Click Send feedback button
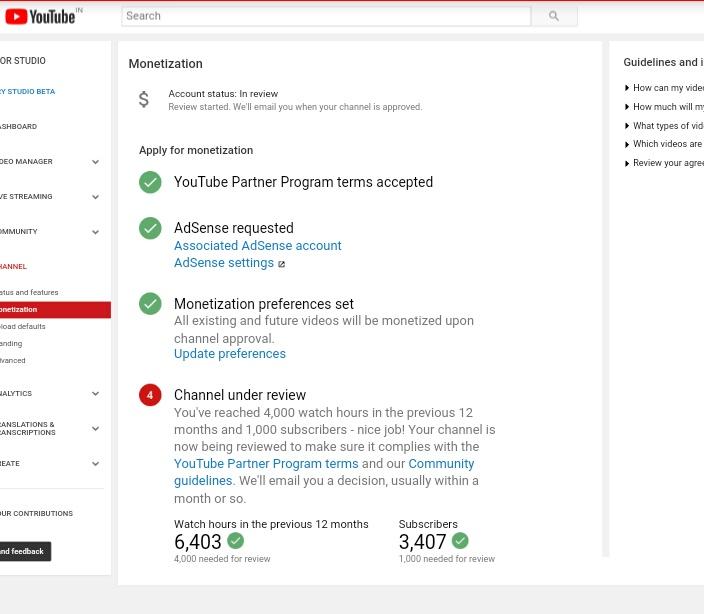704x614 pixels. click(25, 552)
